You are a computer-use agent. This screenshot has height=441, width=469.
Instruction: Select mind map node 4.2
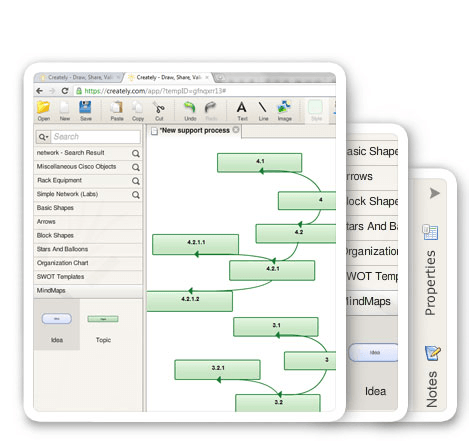click(x=296, y=234)
